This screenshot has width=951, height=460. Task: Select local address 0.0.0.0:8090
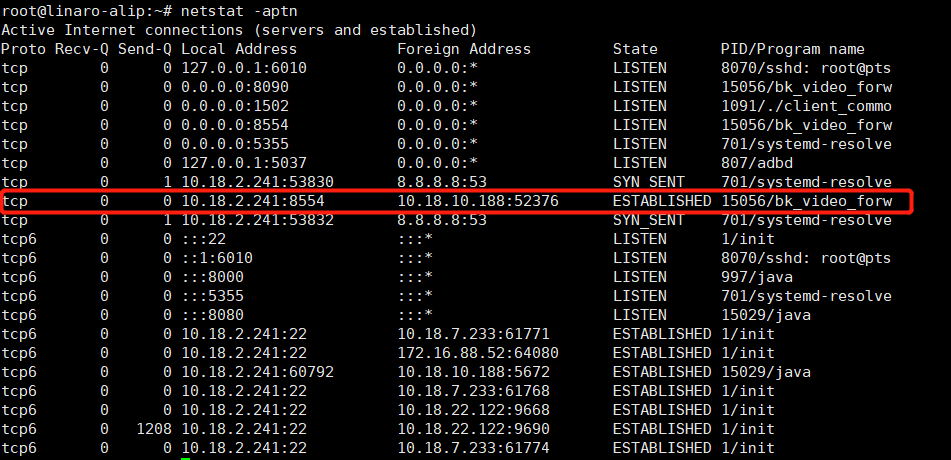point(235,87)
